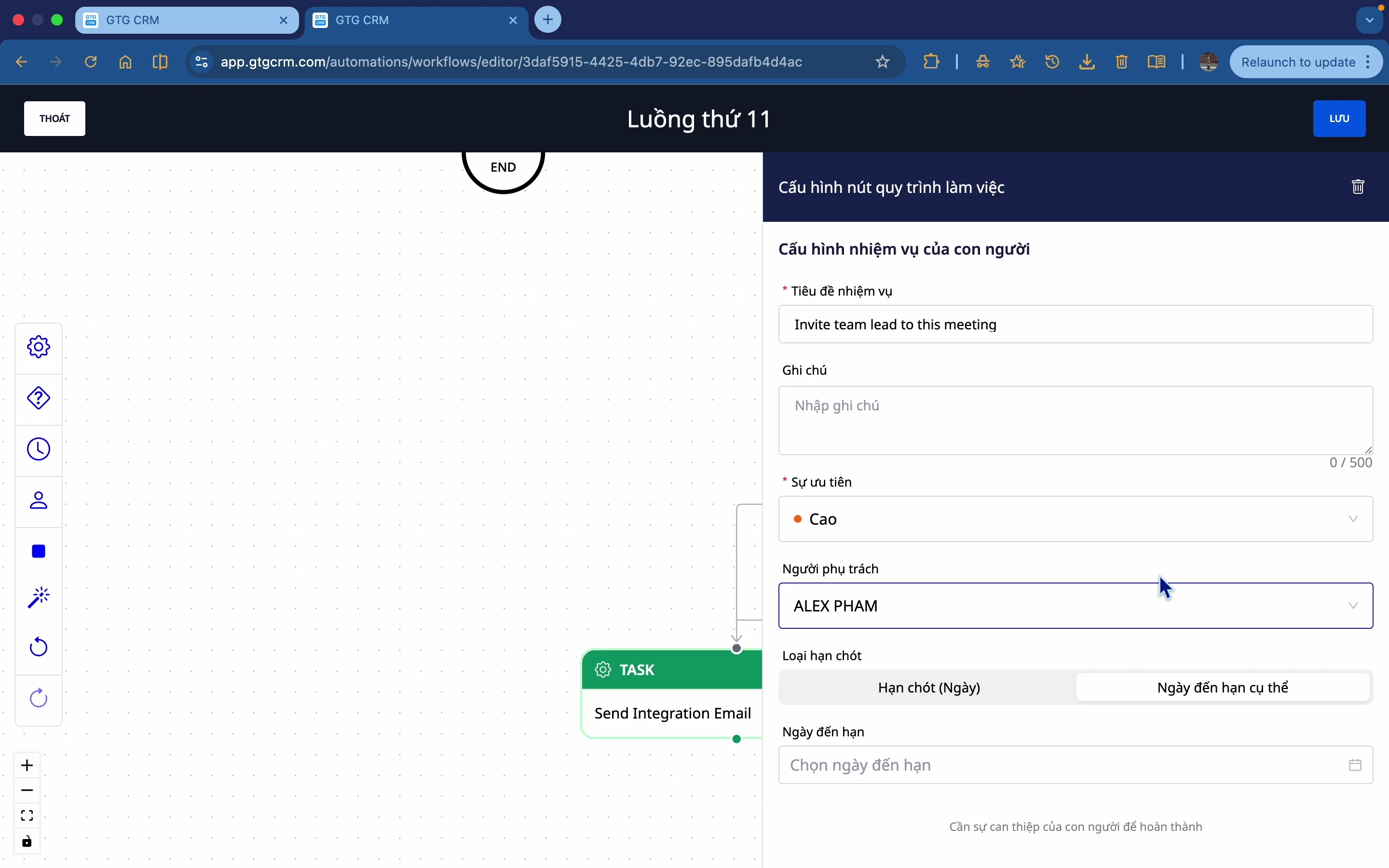Open the 'Người phụ trách' assignee dropdown

pos(1075,606)
